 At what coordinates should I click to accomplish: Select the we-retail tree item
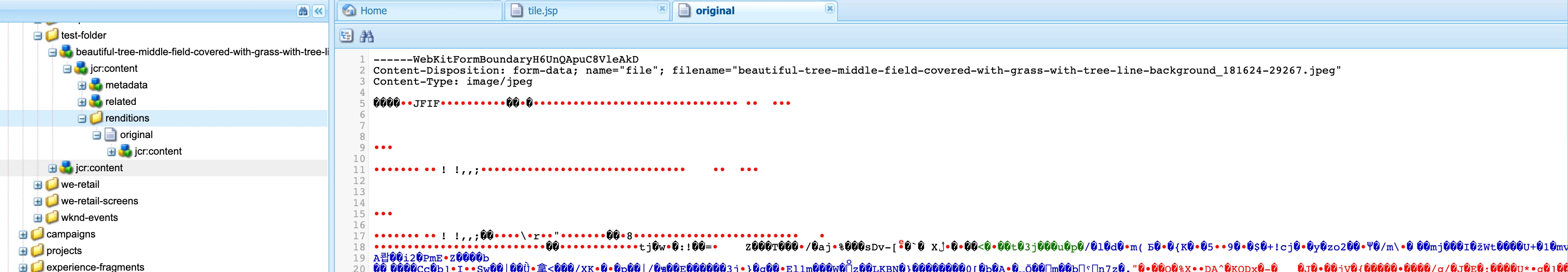(80, 185)
